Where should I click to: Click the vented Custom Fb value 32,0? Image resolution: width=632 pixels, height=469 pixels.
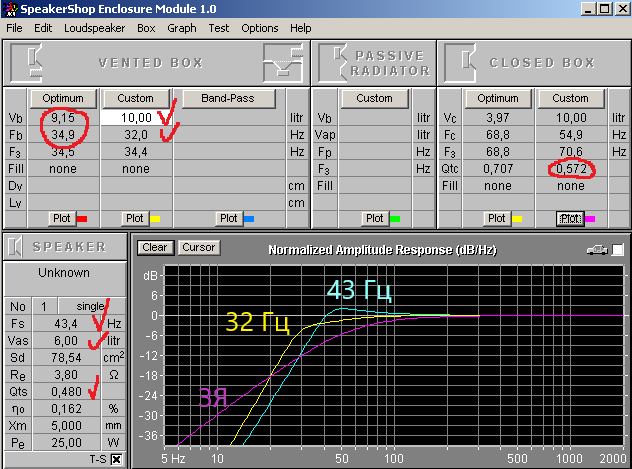(x=136, y=135)
